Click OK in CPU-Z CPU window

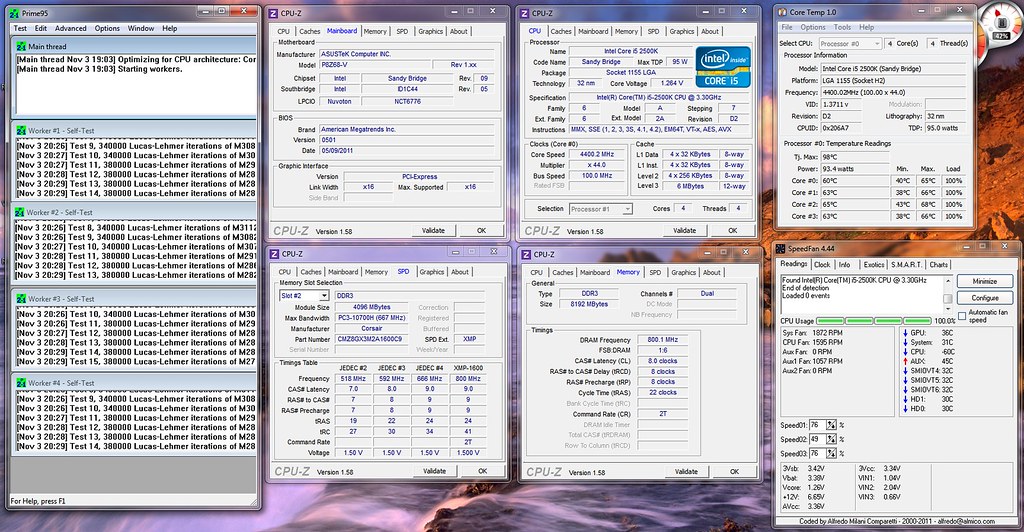point(733,230)
